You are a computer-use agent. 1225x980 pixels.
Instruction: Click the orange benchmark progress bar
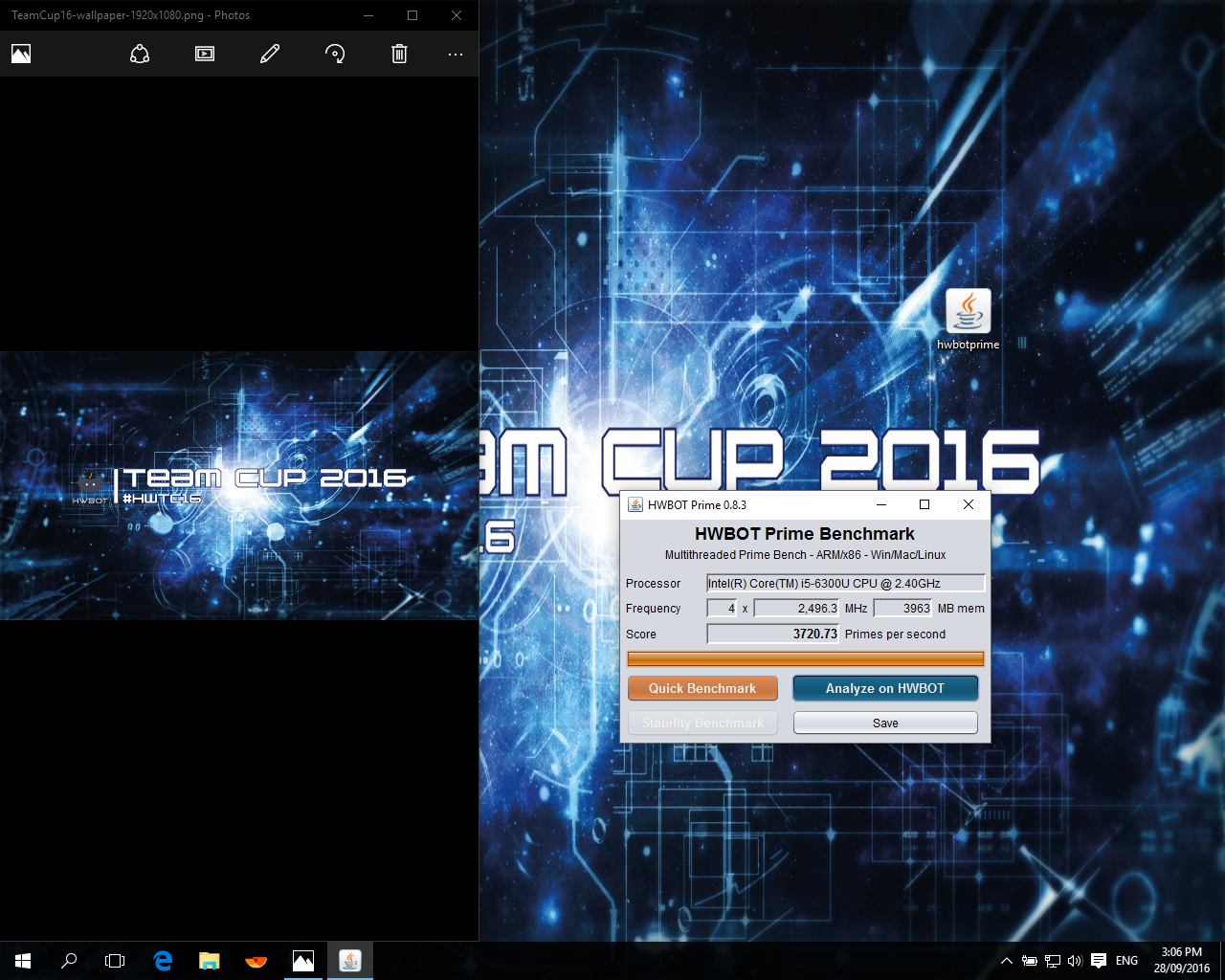tap(806, 658)
